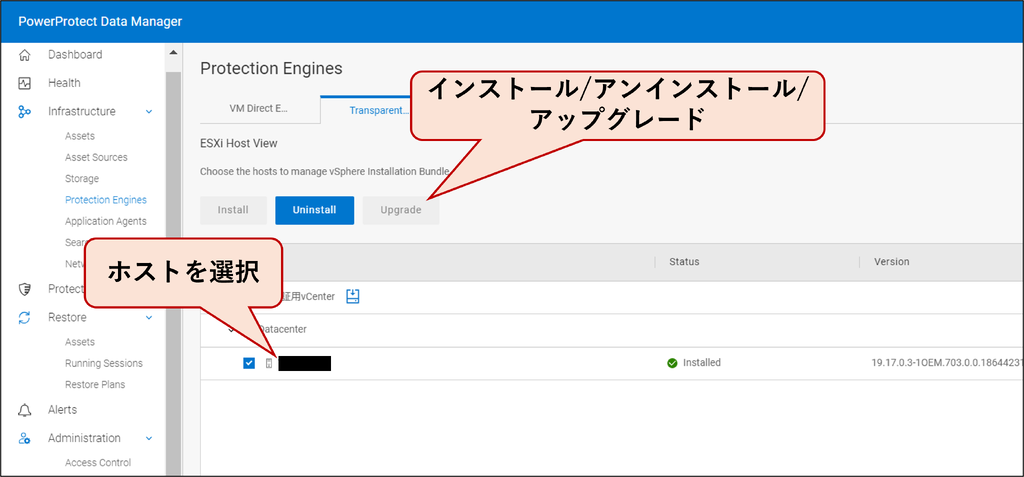1024x477 pixels.
Task: Click the host device icon in row
Action: point(268,363)
